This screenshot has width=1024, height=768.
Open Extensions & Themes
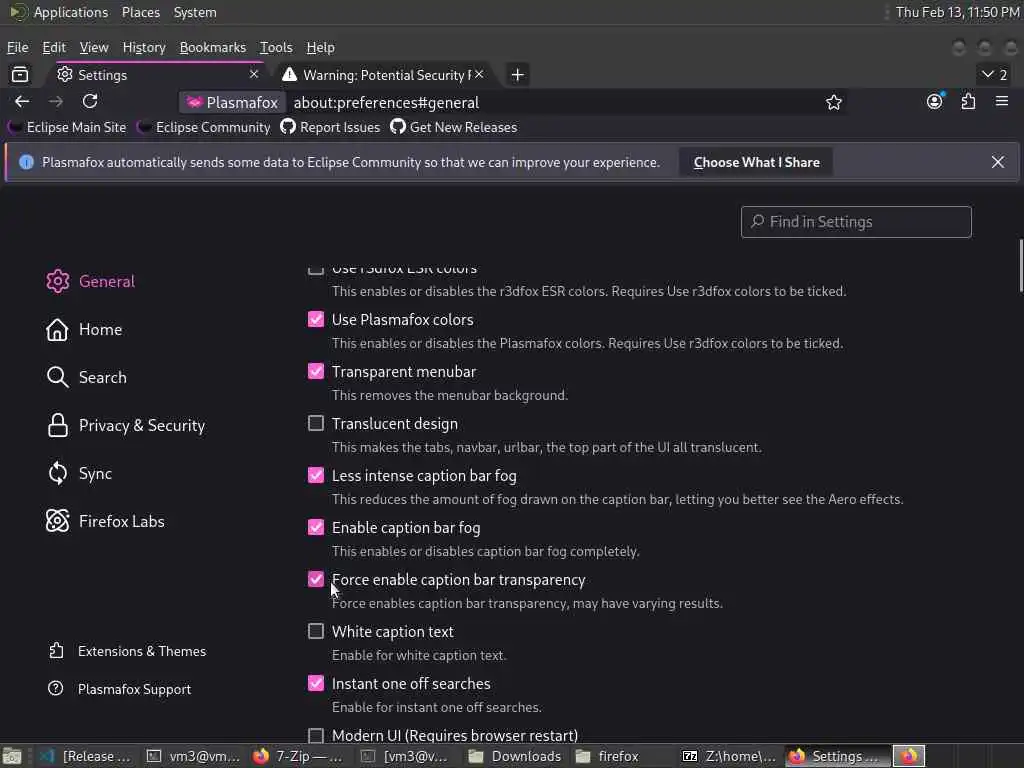point(127,651)
